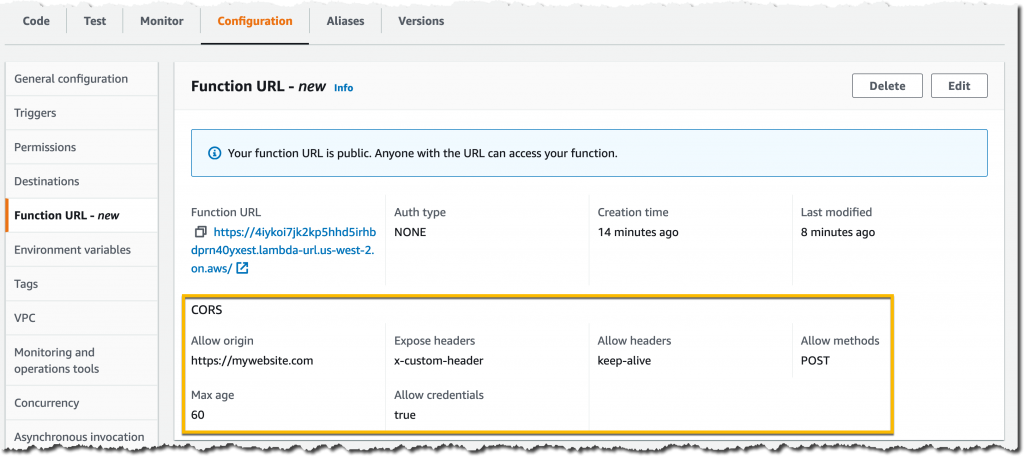The image size is (1024, 457).
Task: Open General configuration in the sidebar
Action: click(x=71, y=79)
